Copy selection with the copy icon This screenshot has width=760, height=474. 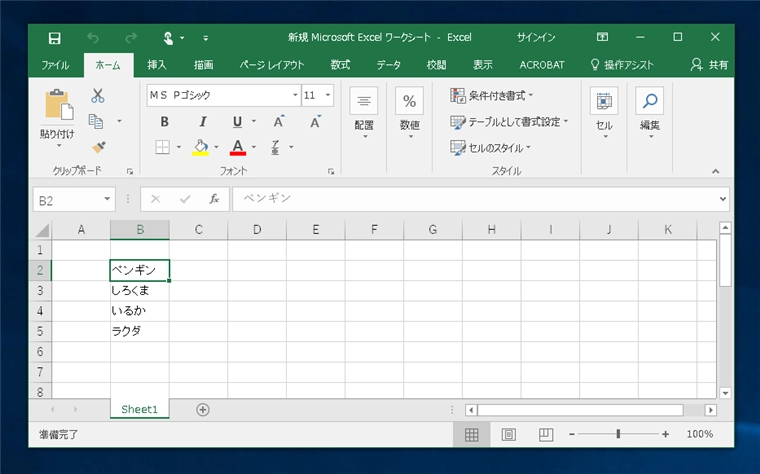pos(96,121)
